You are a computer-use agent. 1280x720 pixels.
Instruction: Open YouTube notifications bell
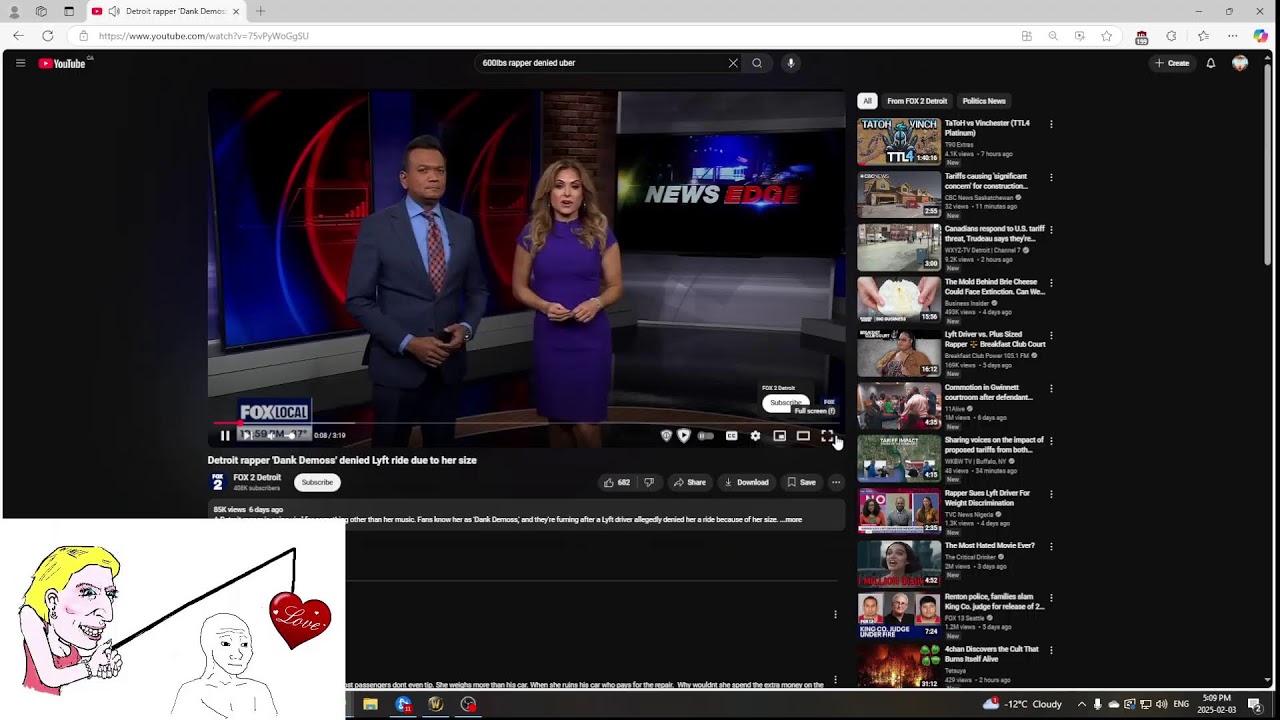click(1210, 63)
